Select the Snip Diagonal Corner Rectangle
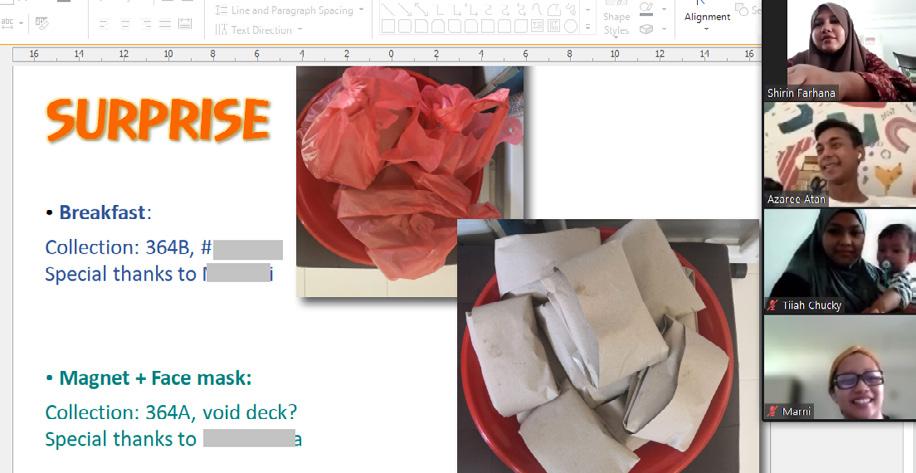 (454, 26)
